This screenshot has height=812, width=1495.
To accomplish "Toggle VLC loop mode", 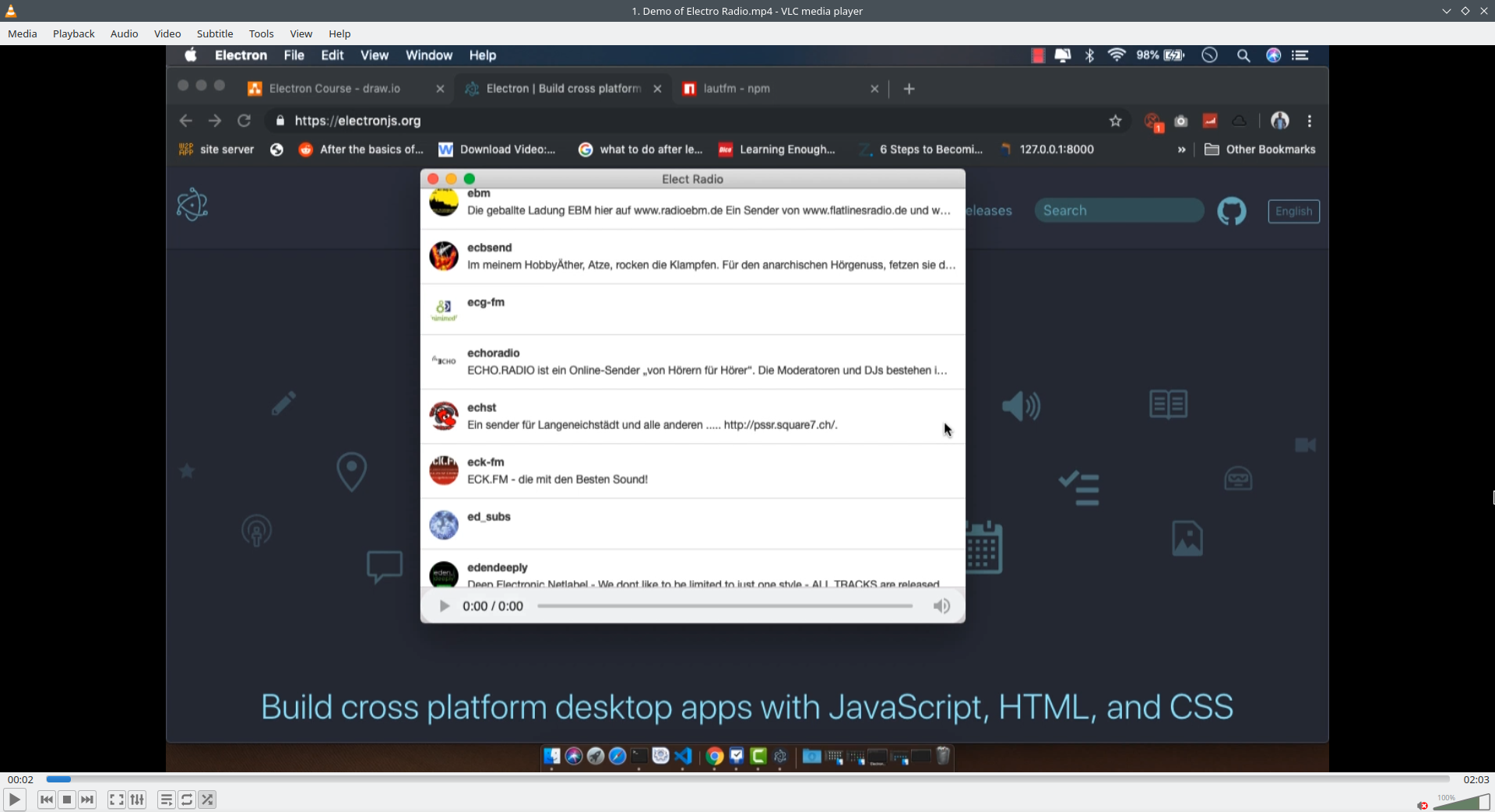I will [187, 800].
